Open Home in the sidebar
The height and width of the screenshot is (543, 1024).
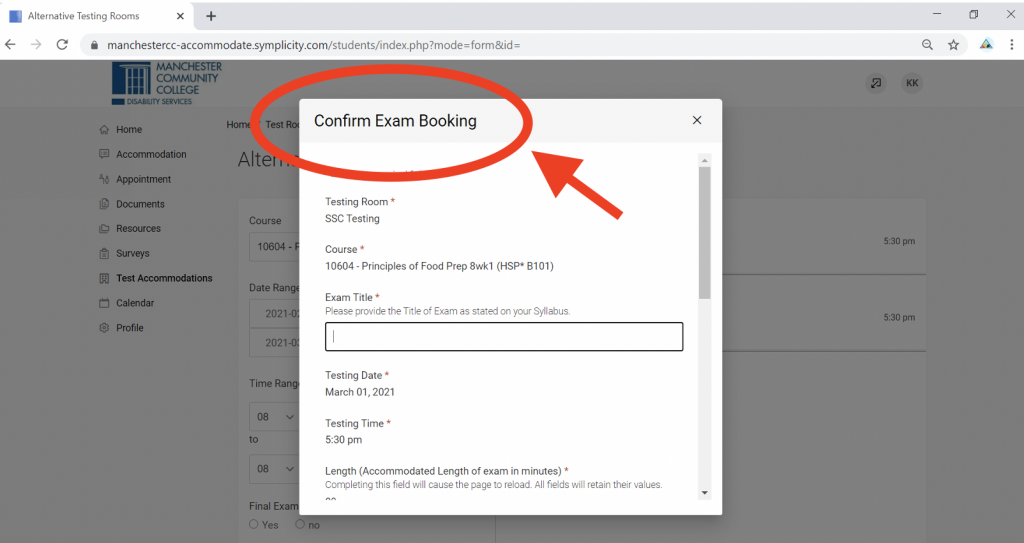coord(129,129)
